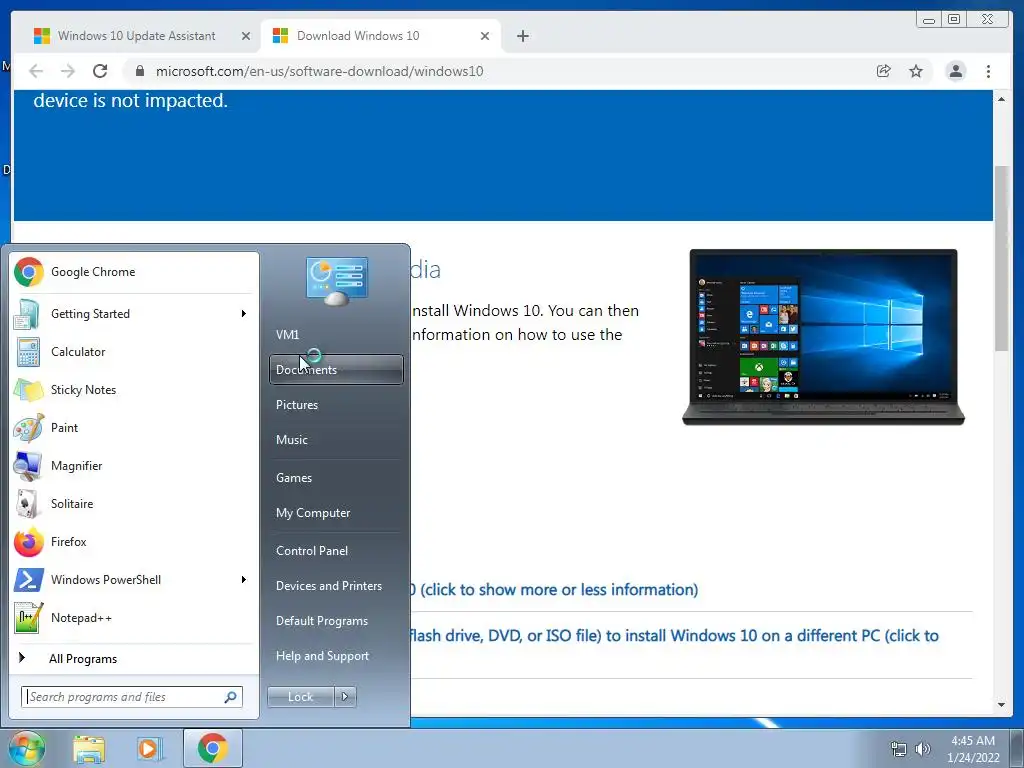Open Pictures from Start menu
Viewport: 1024px width, 768px height.
pyautogui.click(x=336, y=405)
